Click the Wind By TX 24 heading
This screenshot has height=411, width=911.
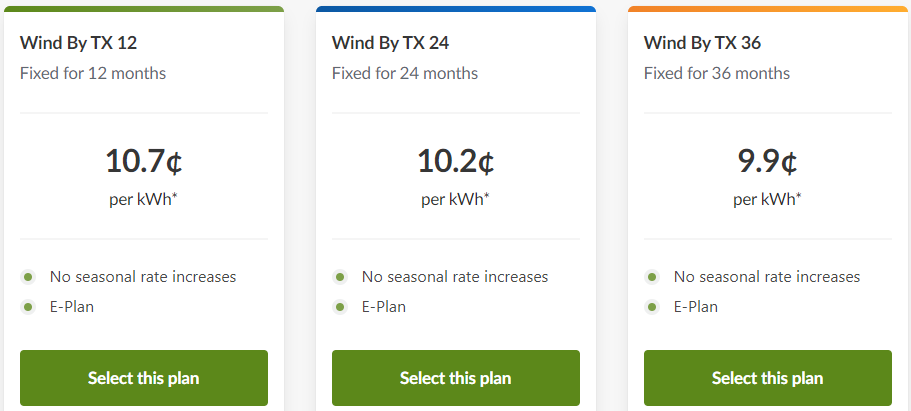(391, 42)
